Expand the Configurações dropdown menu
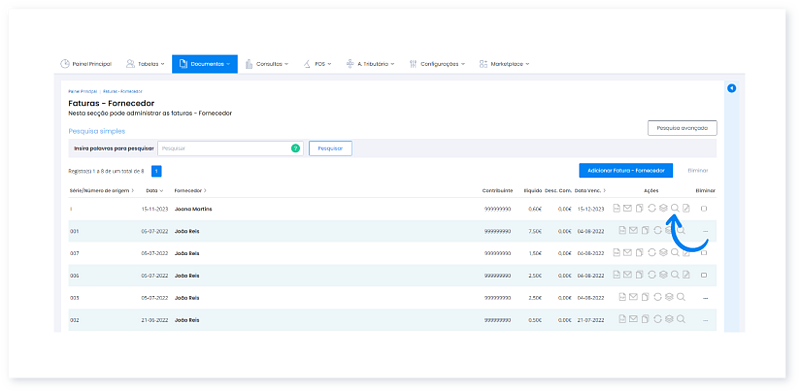The height and width of the screenshot is (392, 800). (x=437, y=64)
